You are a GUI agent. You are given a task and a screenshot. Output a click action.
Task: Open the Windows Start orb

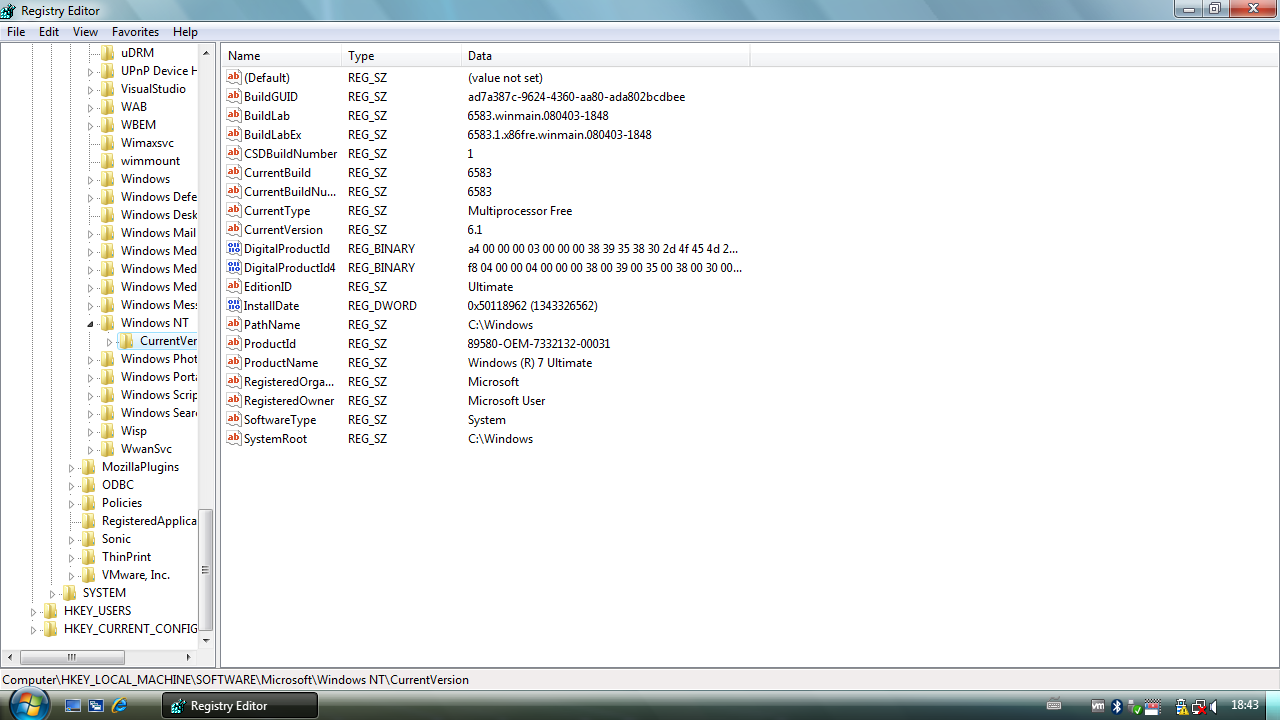pos(28,704)
